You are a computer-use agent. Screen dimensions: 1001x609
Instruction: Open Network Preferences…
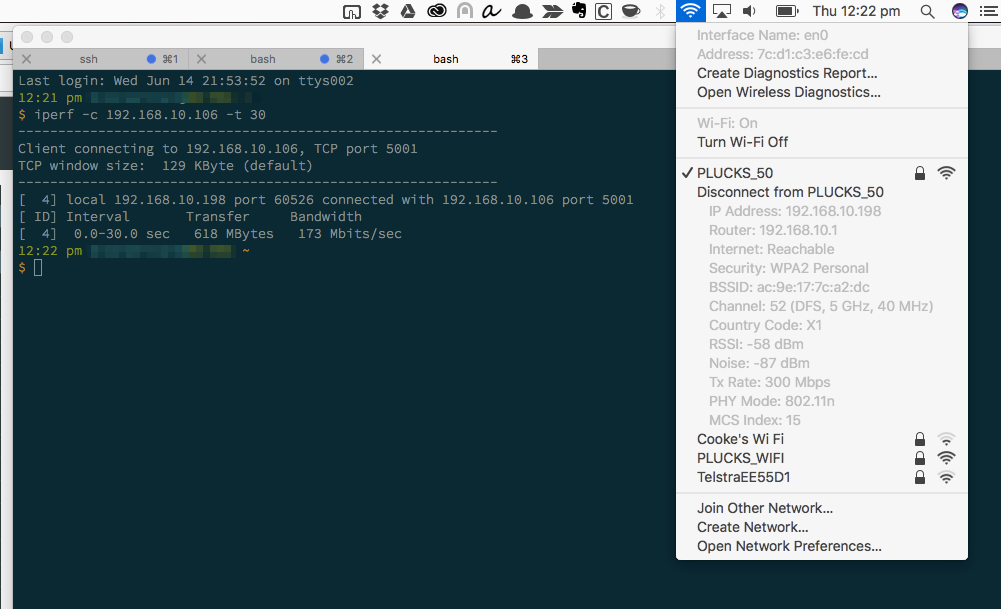click(789, 546)
